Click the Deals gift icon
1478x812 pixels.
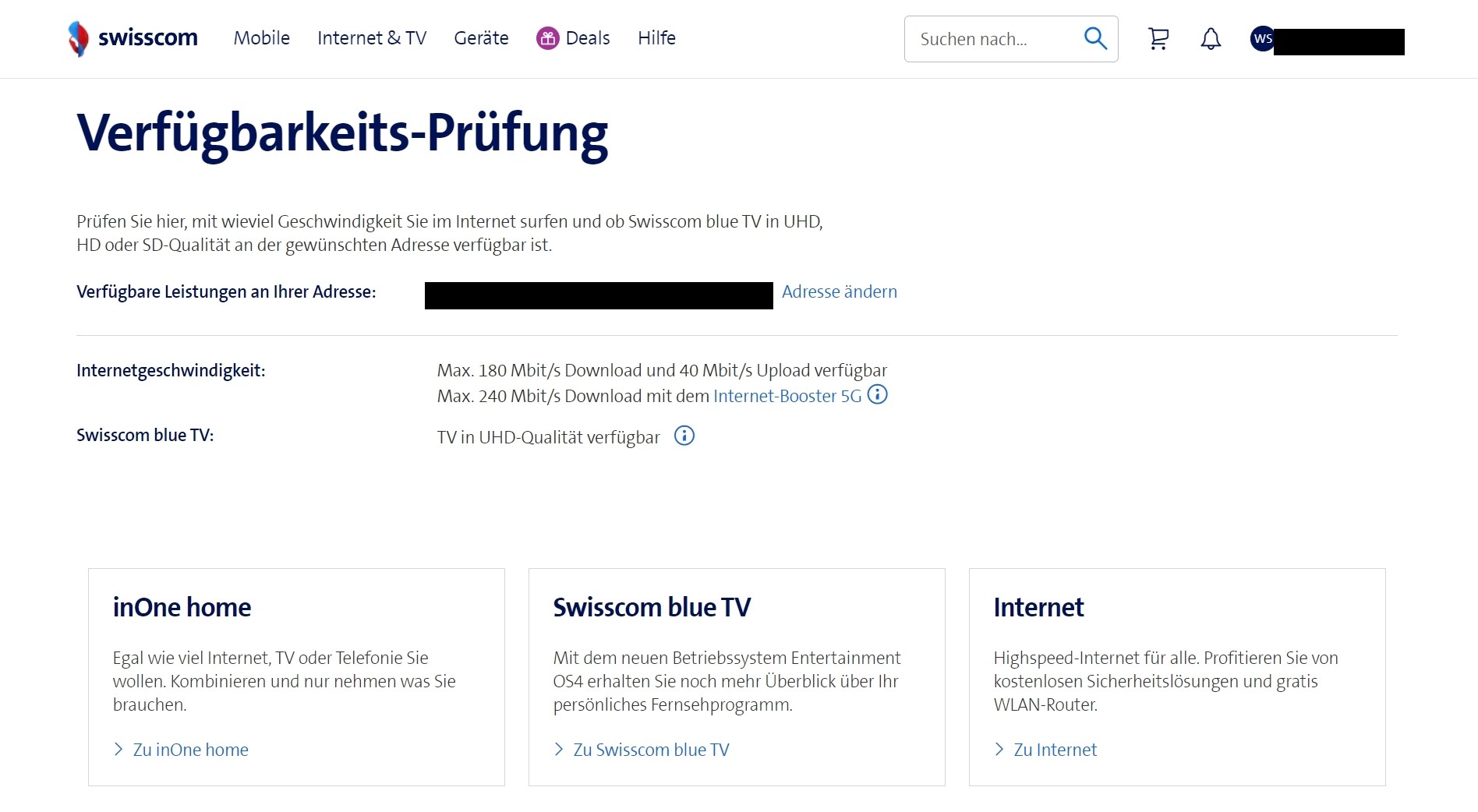(548, 38)
